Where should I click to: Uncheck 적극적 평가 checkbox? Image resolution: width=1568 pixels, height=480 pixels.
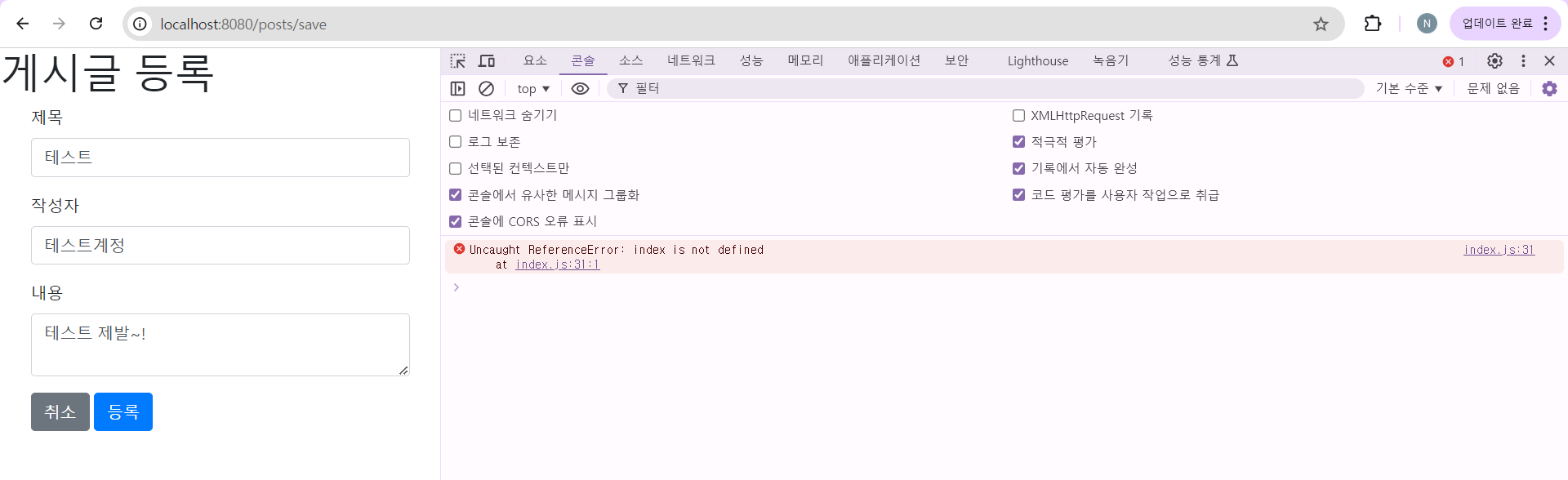coord(1018,142)
